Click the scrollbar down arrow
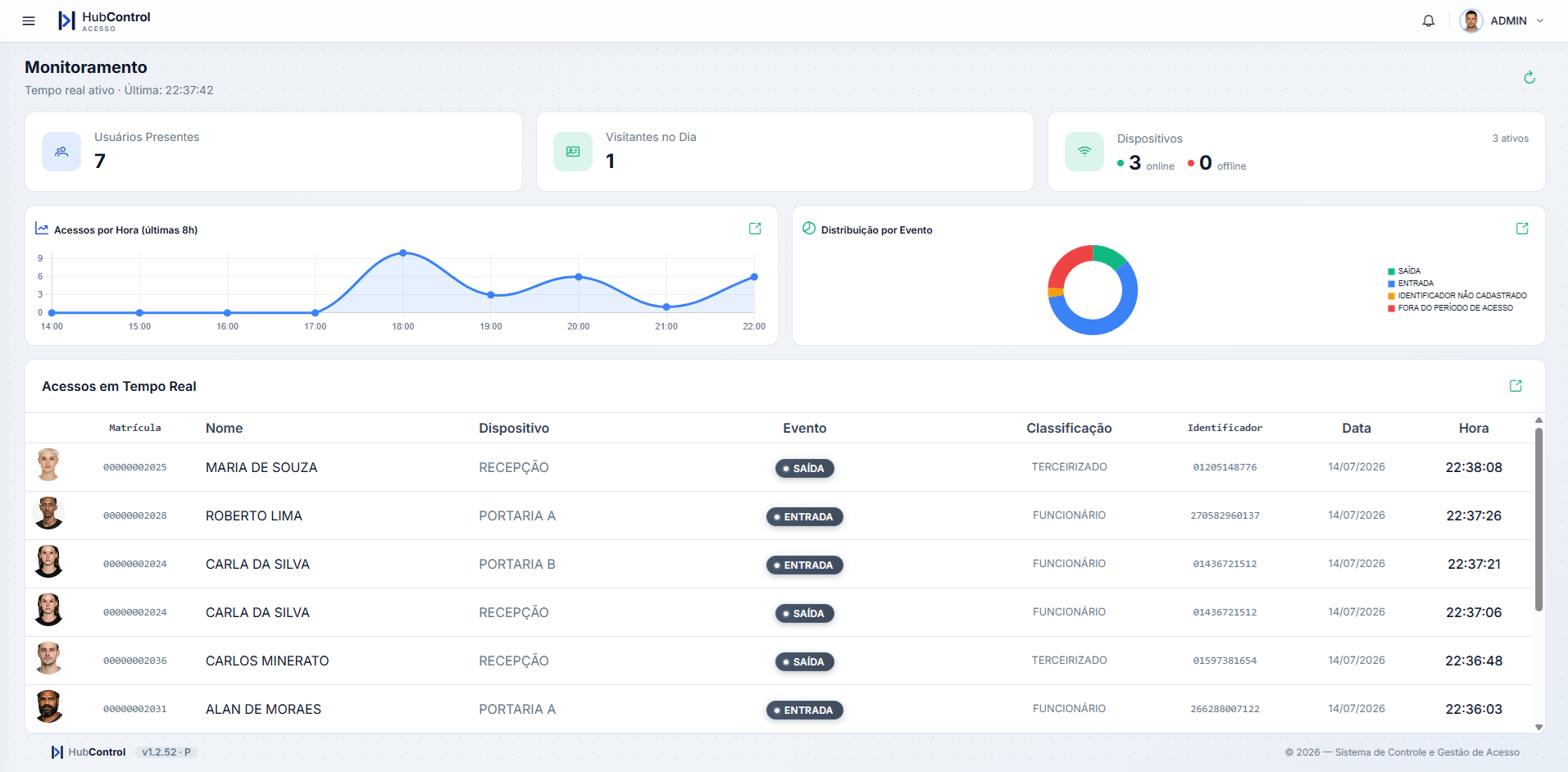 [x=1538, y=727]
